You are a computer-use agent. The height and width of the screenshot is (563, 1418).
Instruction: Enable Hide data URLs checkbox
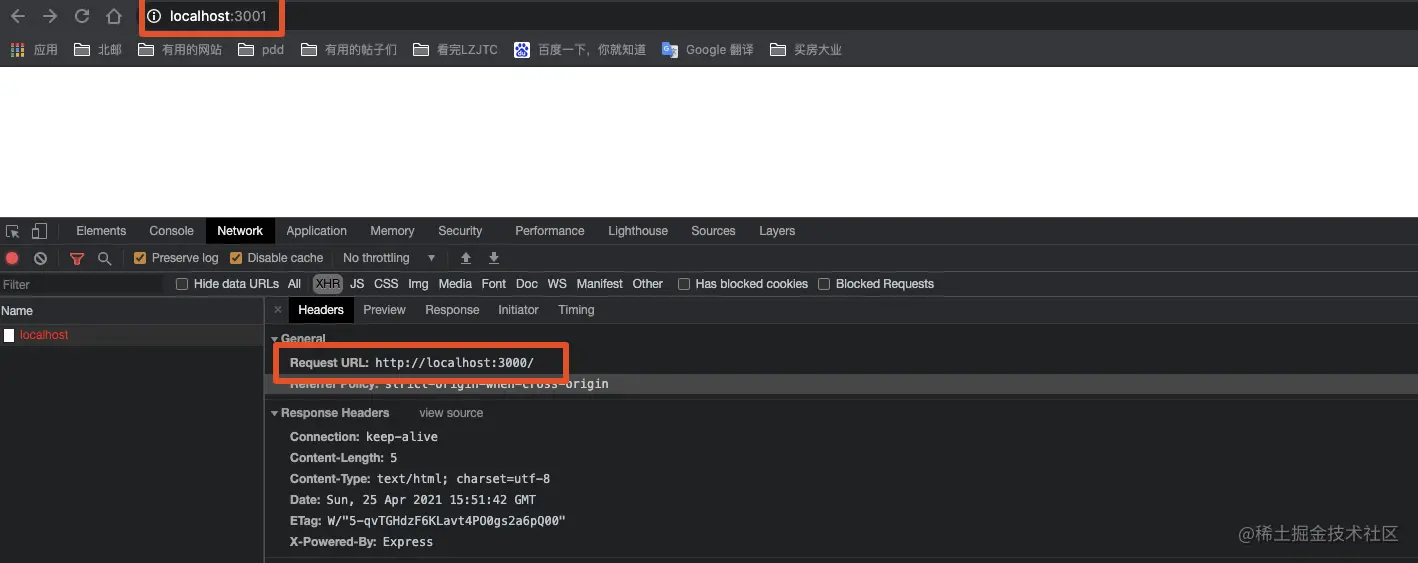coord(182,284)
